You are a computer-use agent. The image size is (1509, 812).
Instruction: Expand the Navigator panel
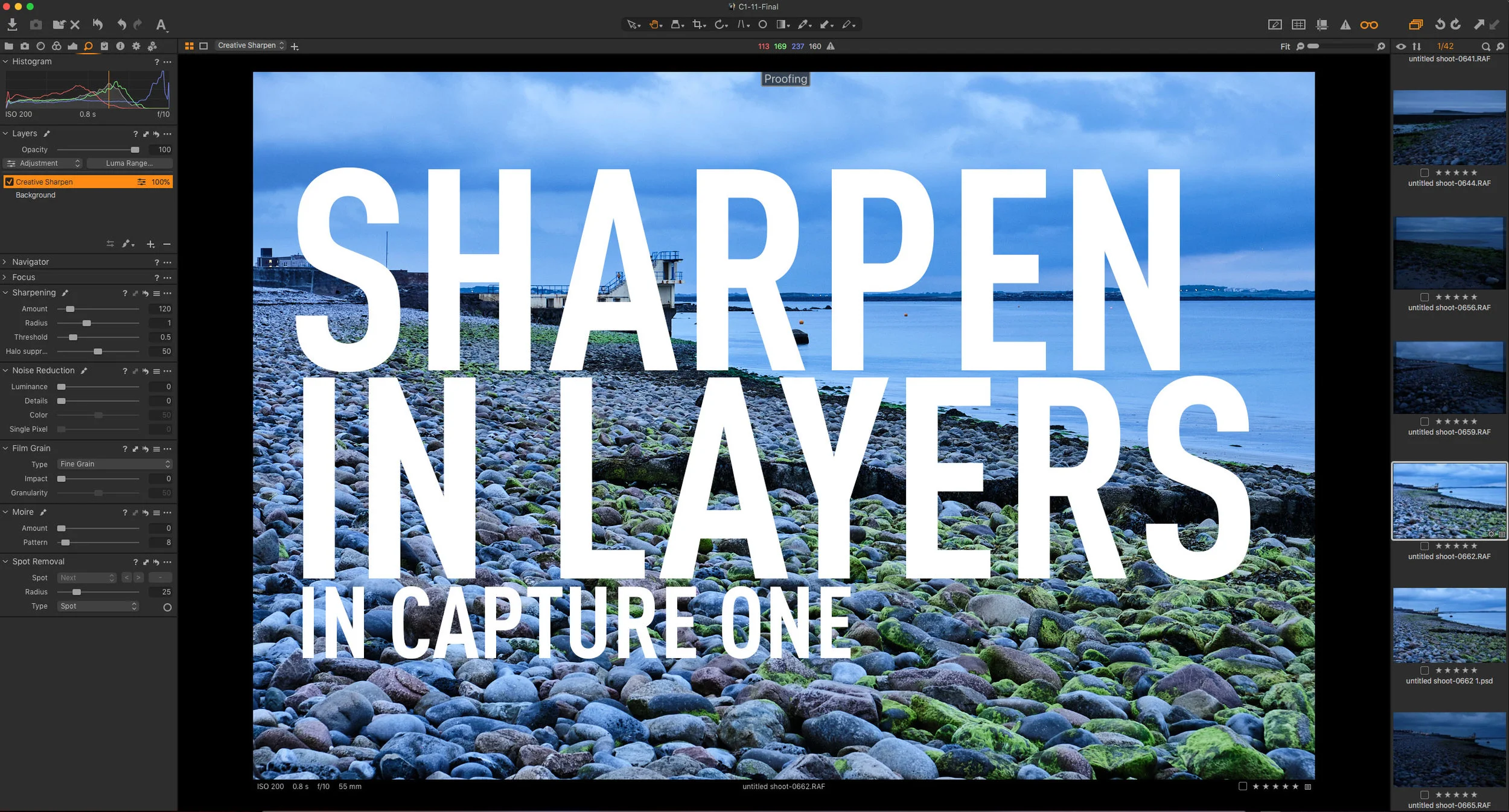[6, 262]
